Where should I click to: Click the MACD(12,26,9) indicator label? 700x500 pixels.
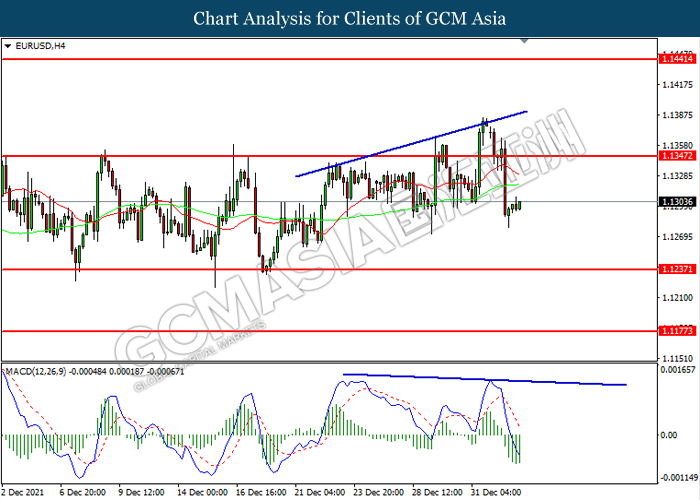pyautogui.click(x=94, y=371)
